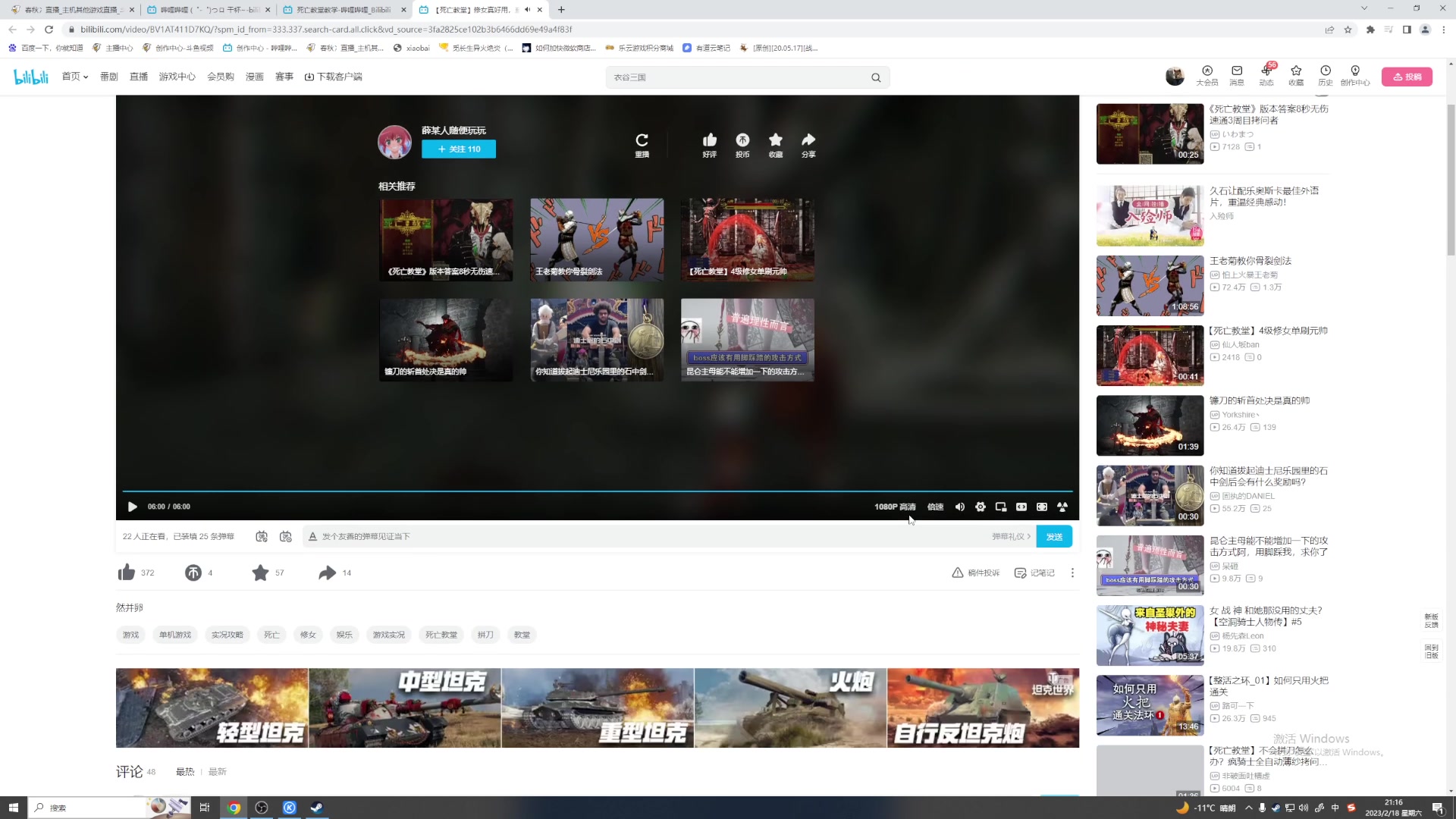This screenshot has height=819, width=1456.
Task: Mute the player volume icon
Action: coord(960,507)
